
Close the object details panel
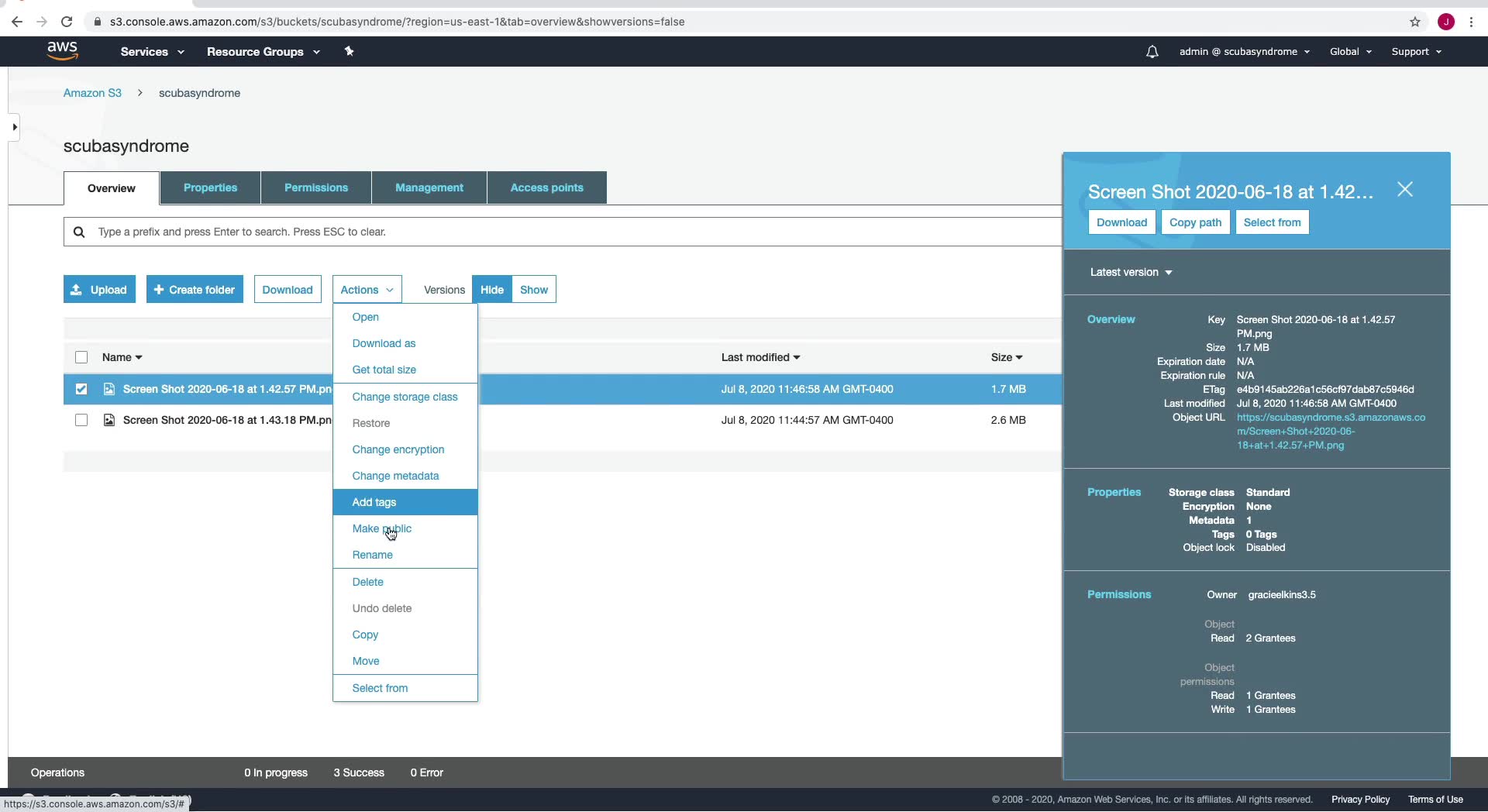pyautogui.click(x=1405, y=190)
